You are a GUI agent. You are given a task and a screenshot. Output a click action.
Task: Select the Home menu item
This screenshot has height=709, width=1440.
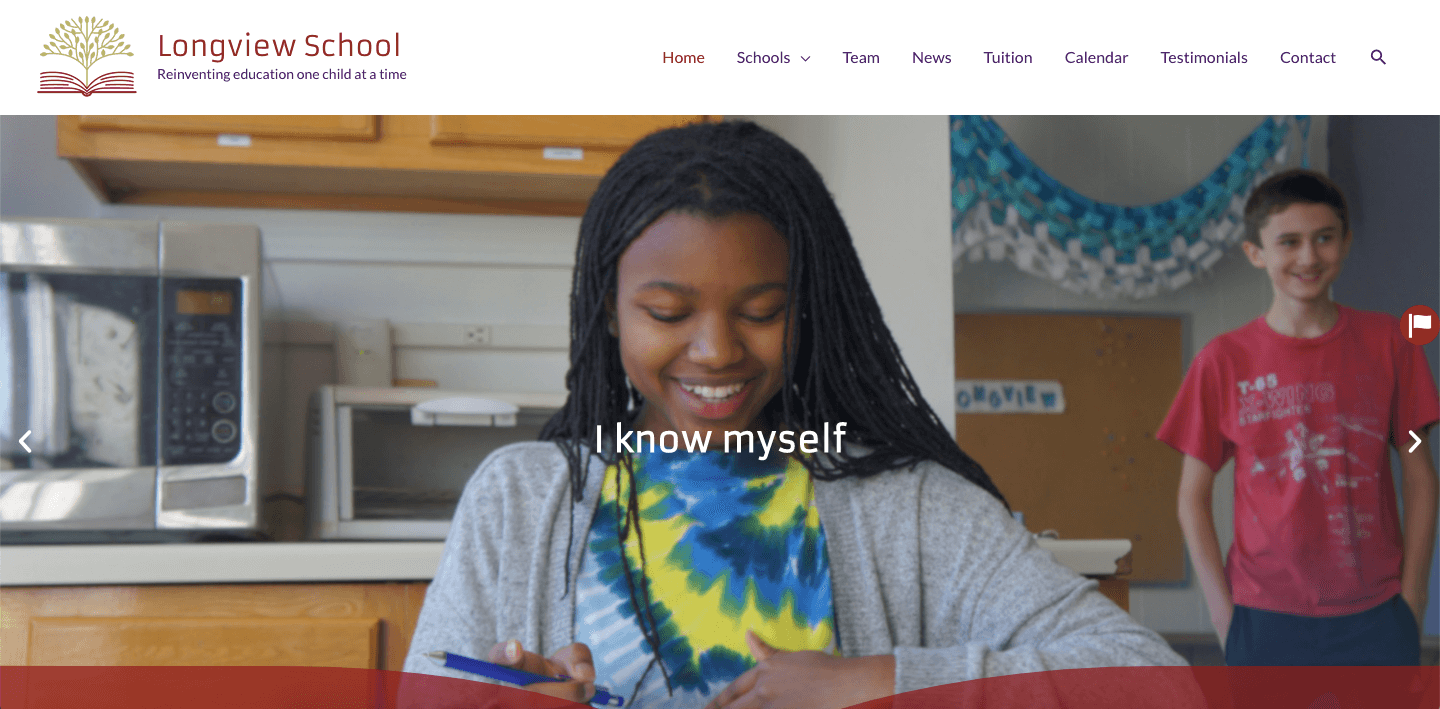click(683, 58)
